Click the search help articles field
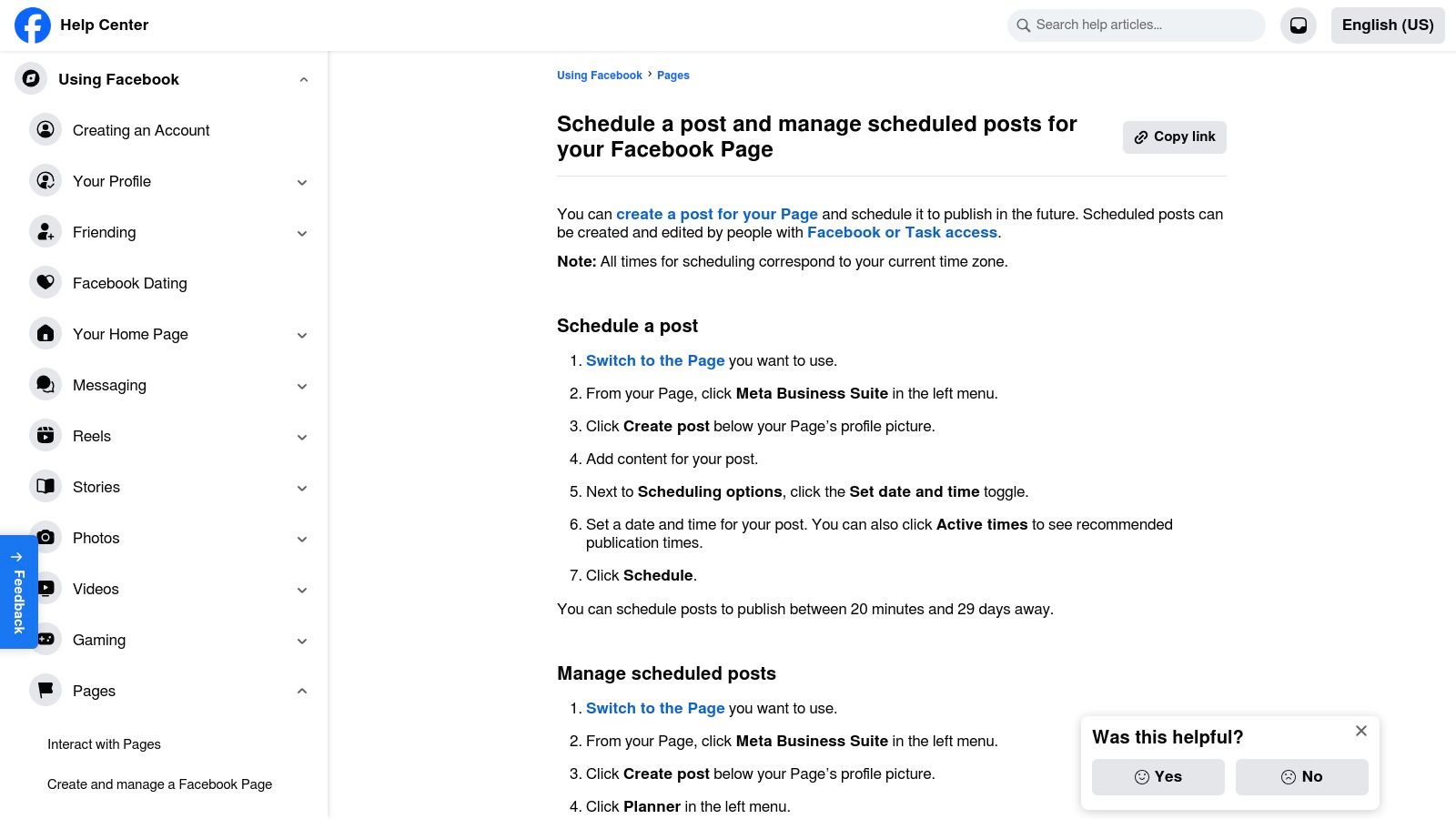 tap(1136, 25)
